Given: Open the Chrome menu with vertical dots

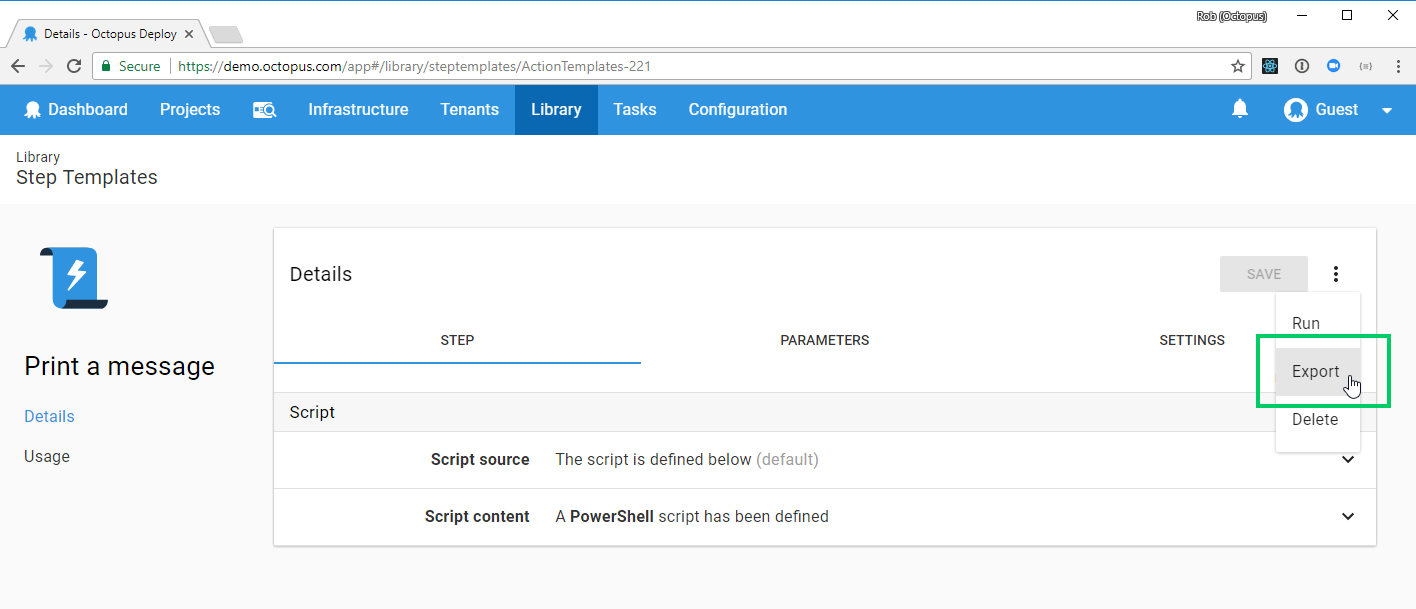Looking at the screenshot, I should coord(1397,66).
